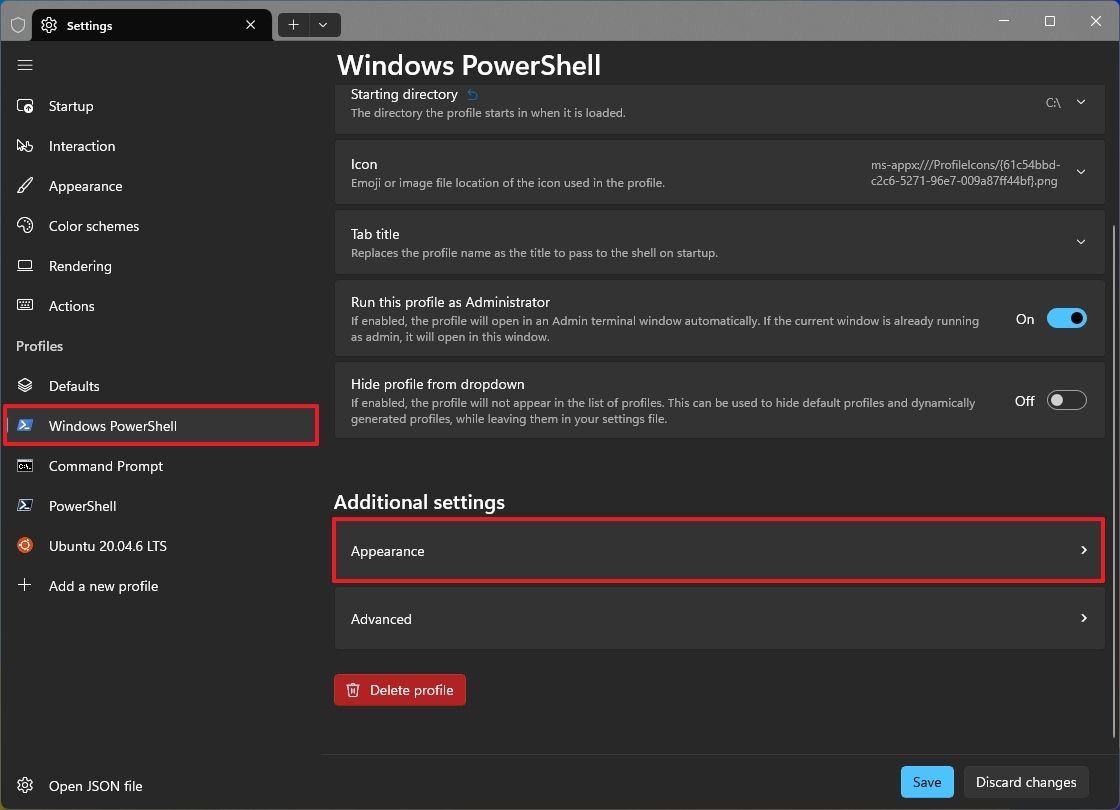Select the Startup section icon
1120x810 pixels.
pyautogui.click(x=24, y=106)
